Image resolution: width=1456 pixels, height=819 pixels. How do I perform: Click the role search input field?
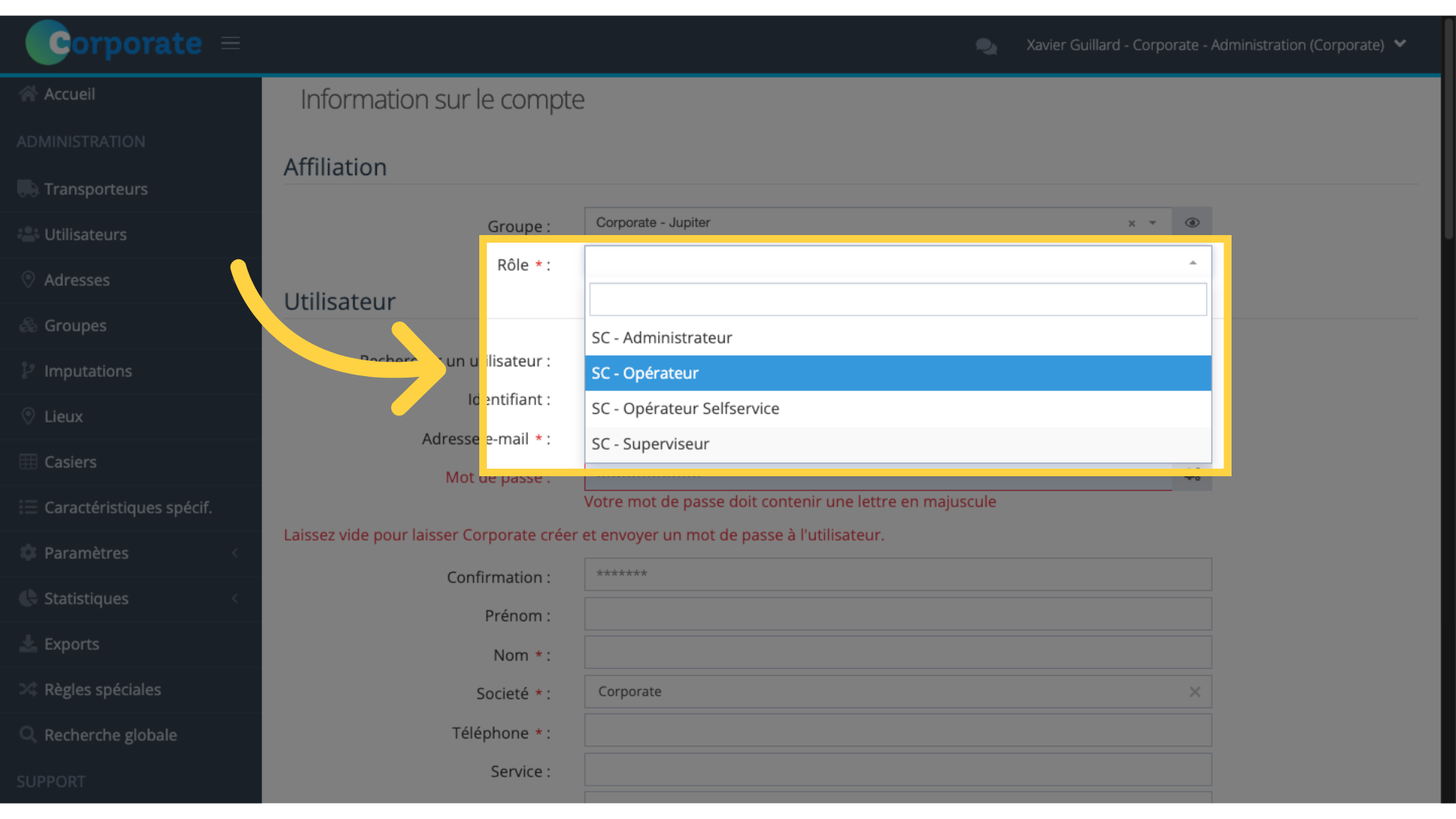coord(898,300)
